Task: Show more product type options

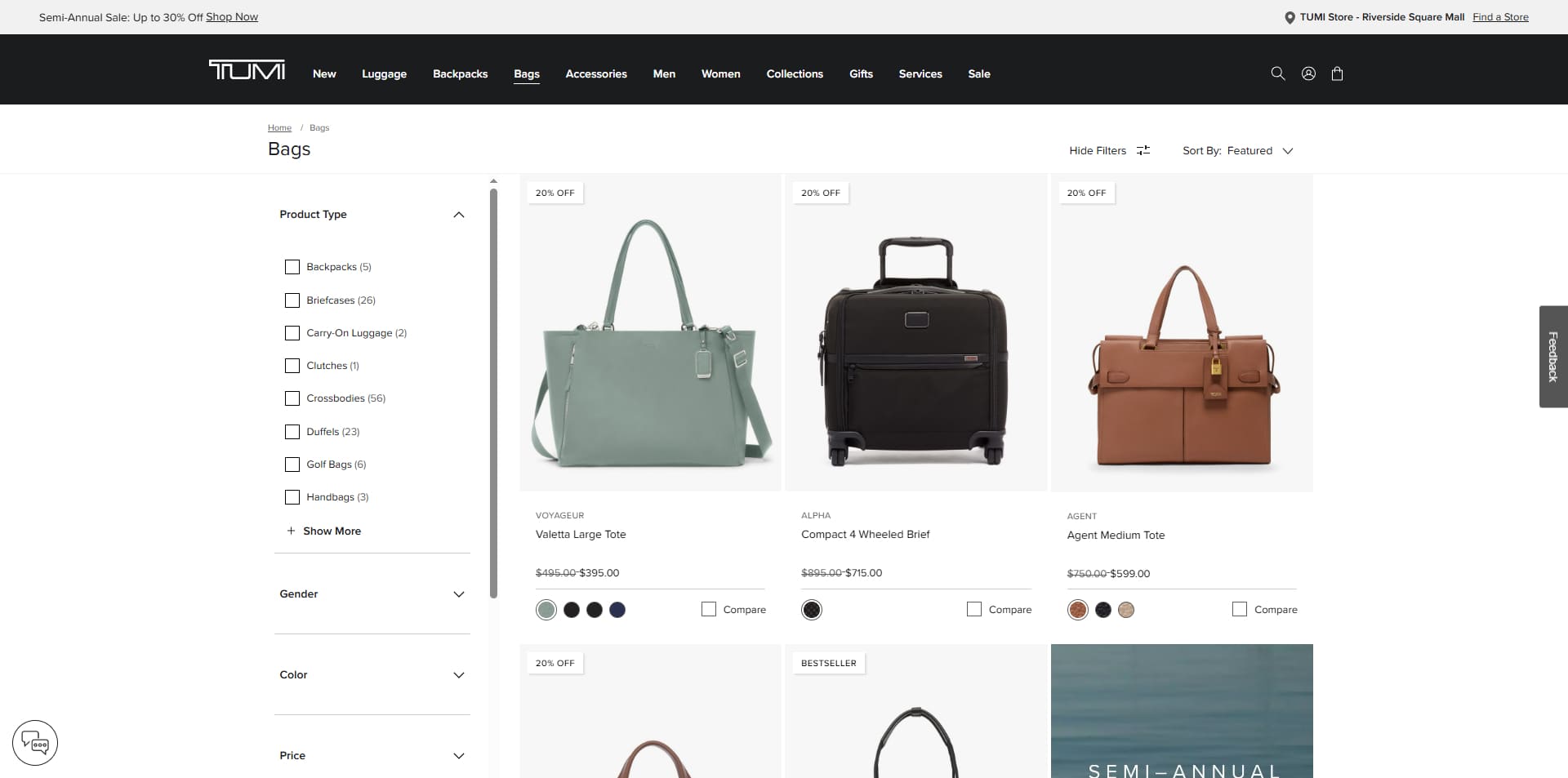Action: coord(323,531)
